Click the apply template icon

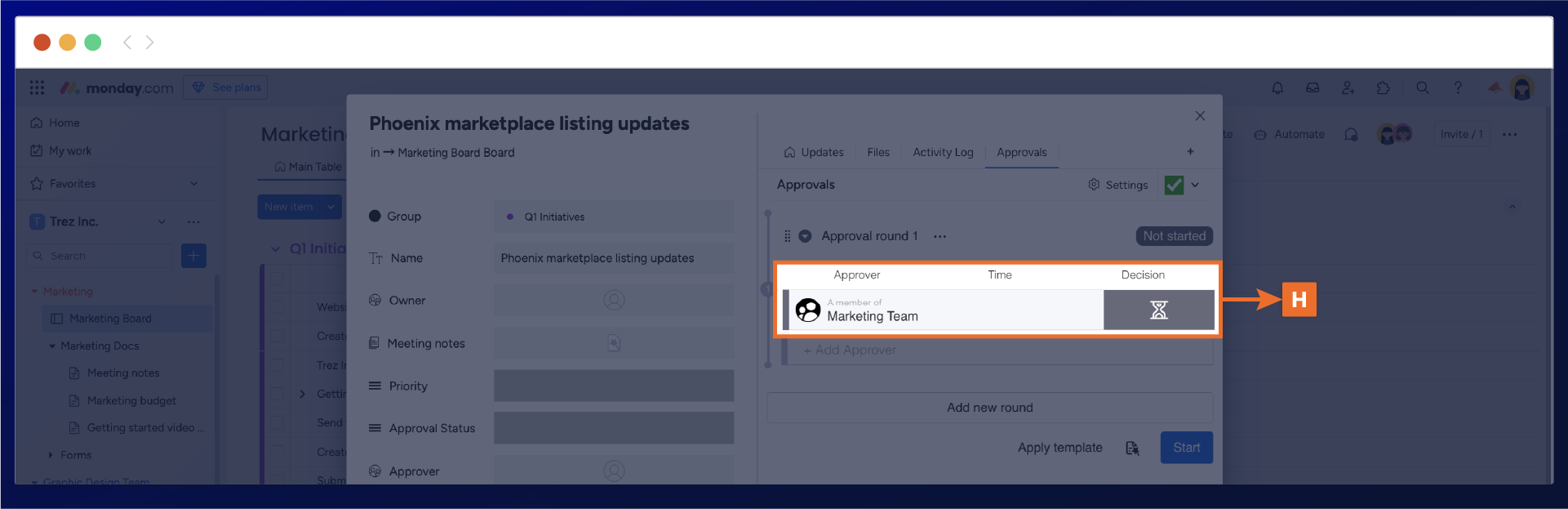point(1132,448)
